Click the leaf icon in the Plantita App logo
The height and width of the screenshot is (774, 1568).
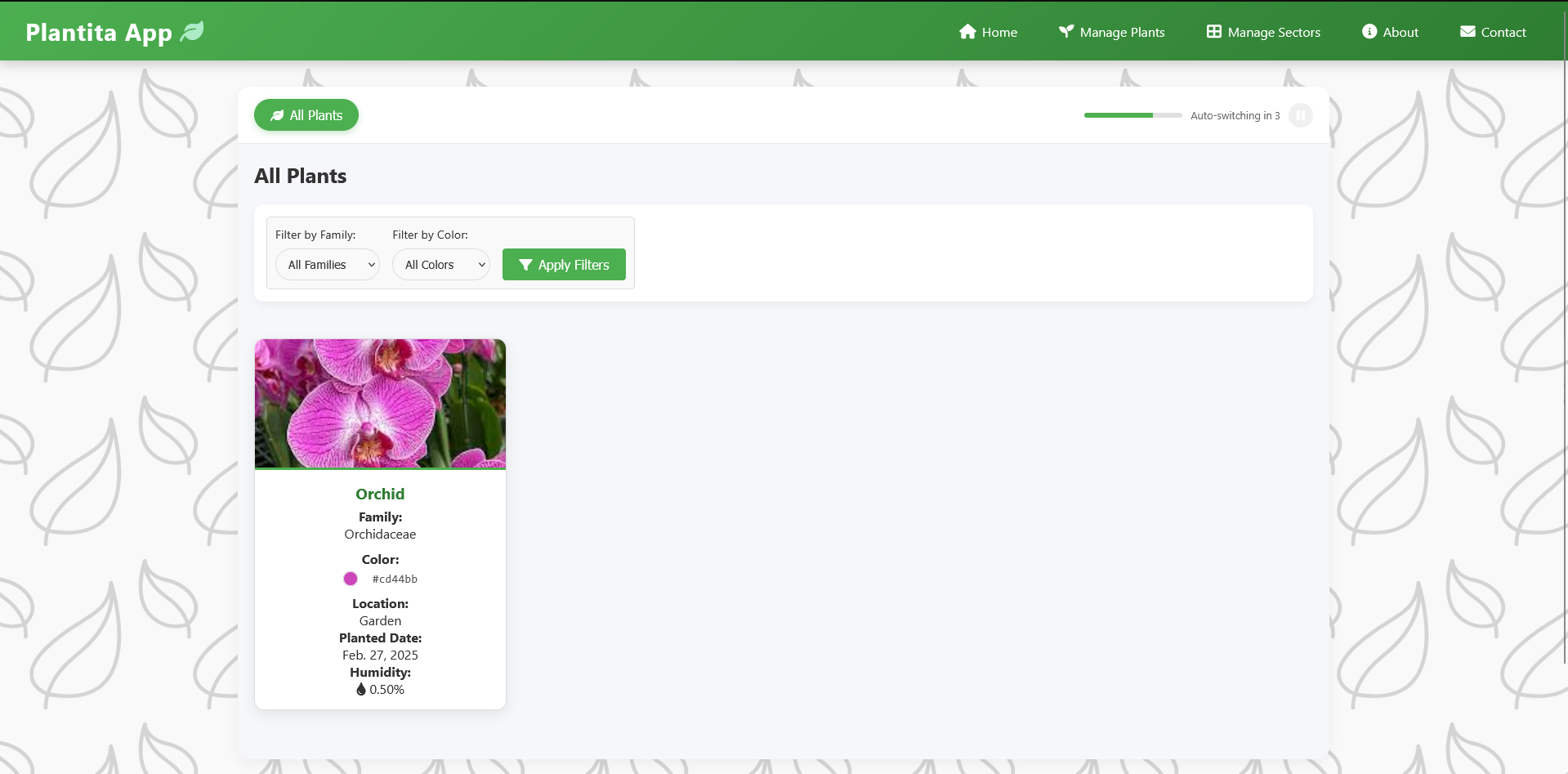pyautogui.click(x=191, y=32)
